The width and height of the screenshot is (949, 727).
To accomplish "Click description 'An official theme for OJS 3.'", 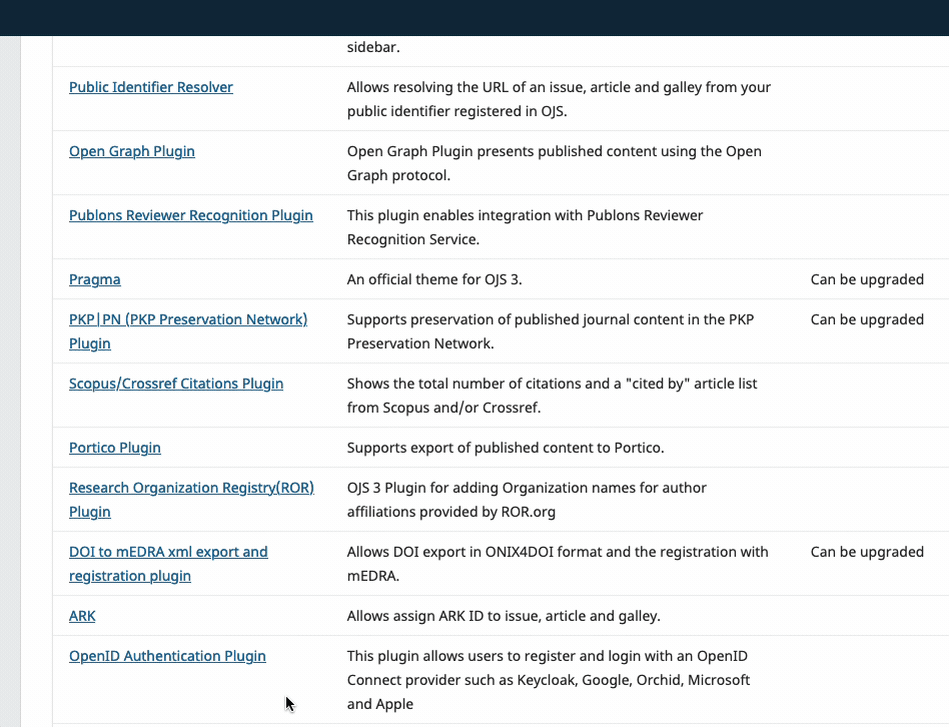I will tap(434, 280).
